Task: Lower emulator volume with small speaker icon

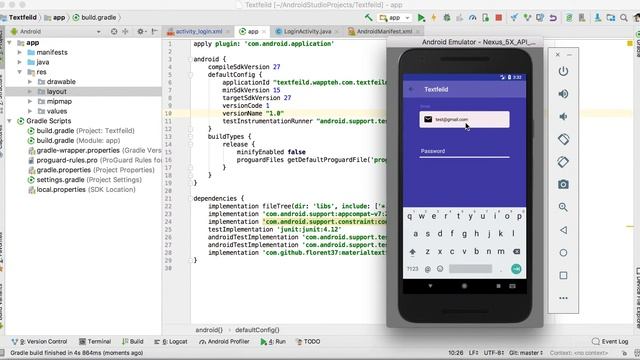Action: [x=563, y=117]
